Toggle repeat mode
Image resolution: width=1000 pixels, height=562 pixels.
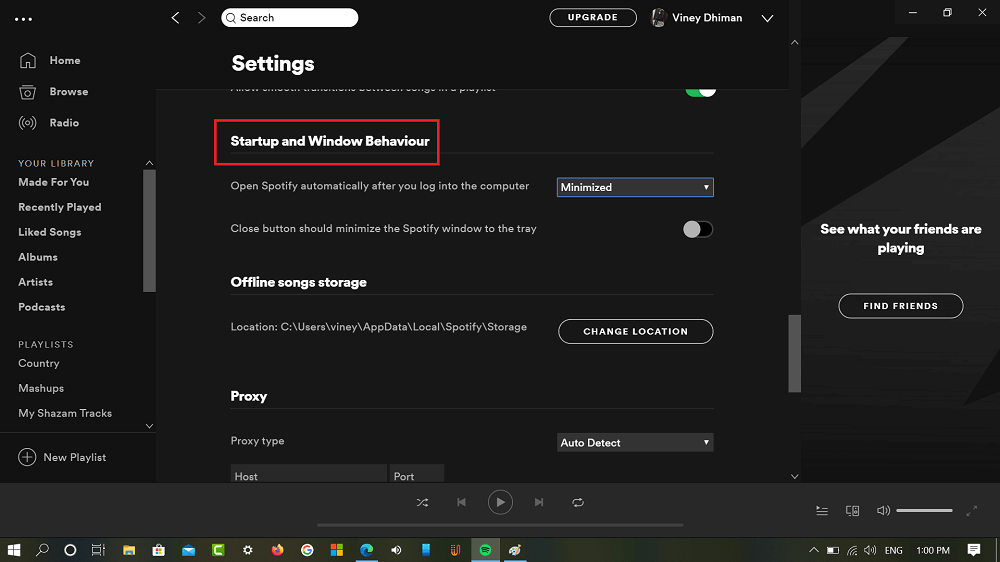coord(578,503)
